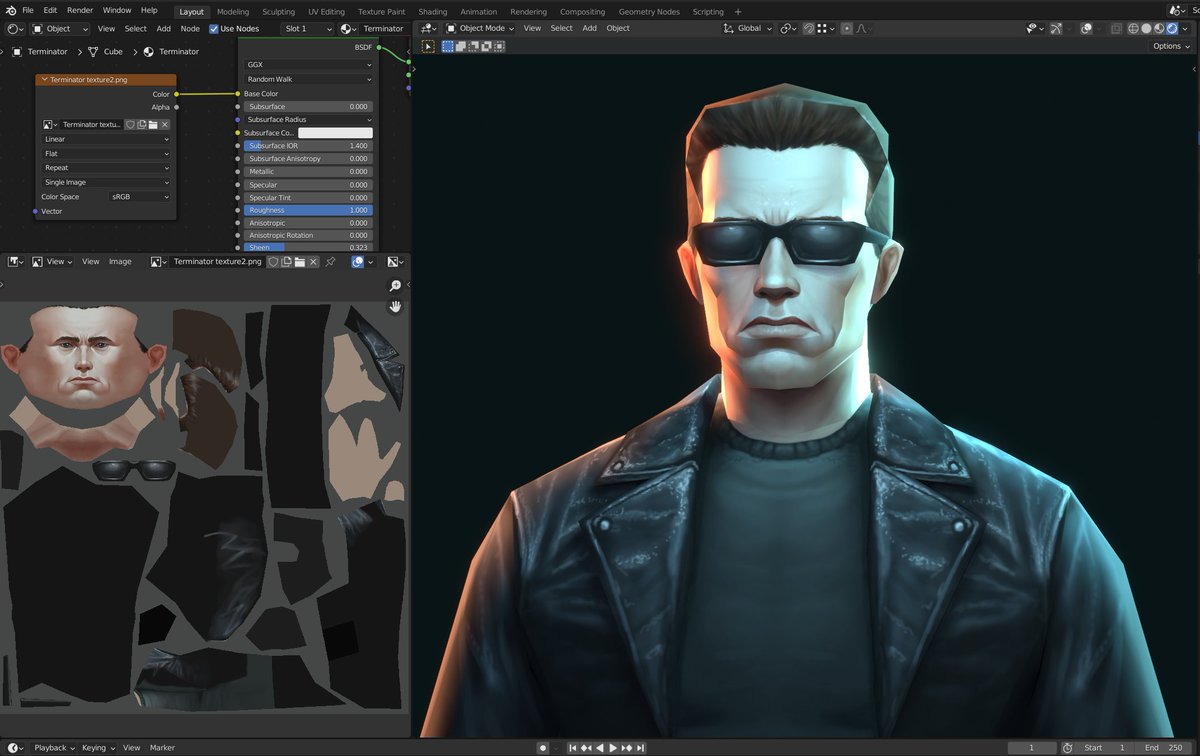Adjust the Sheen slider
The image size is (1200, 756).
pyautogui.click(x=308, y=247)
